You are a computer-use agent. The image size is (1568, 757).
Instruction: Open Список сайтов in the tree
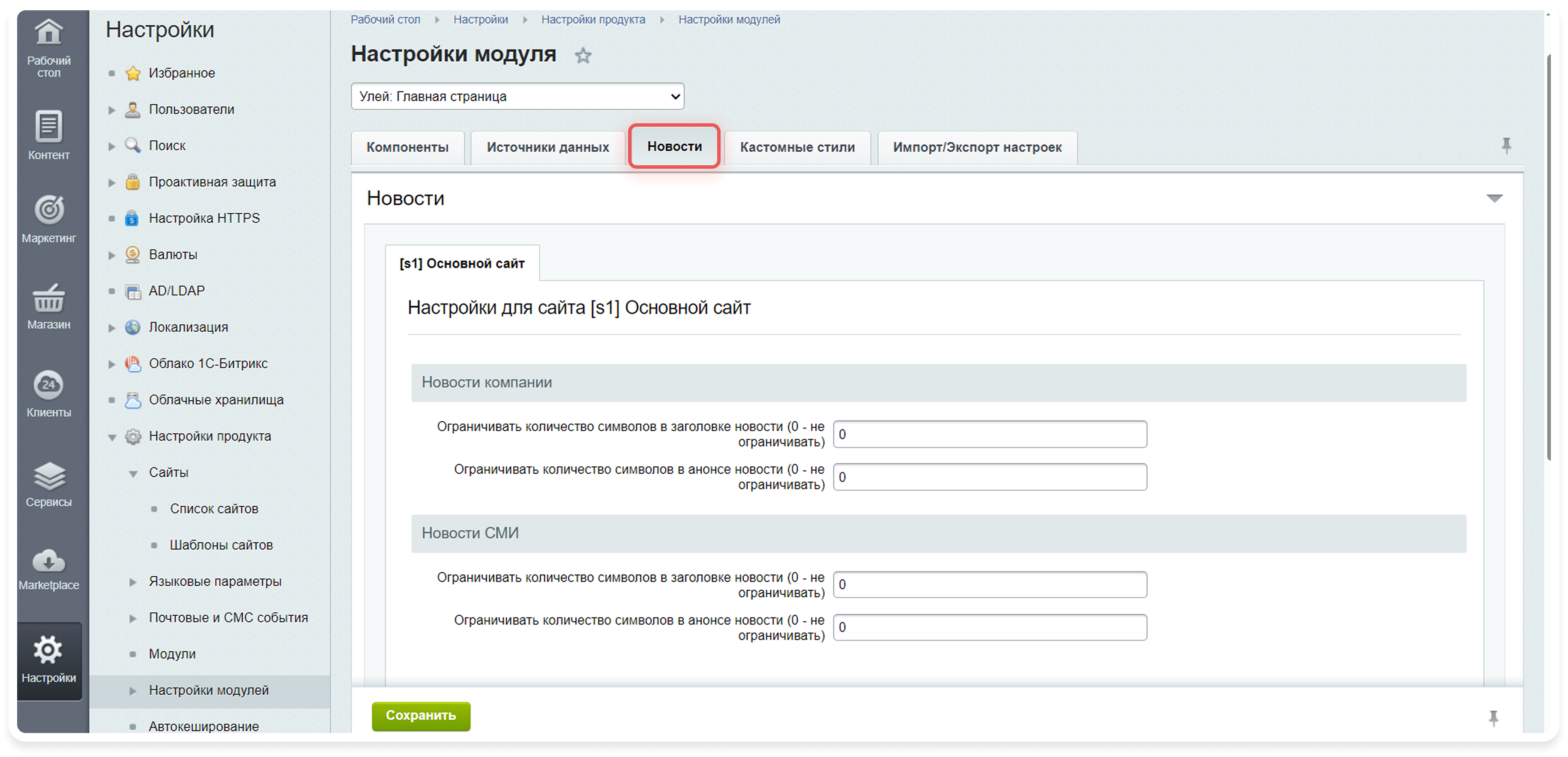pyautogui.click(x=214, y=509)
